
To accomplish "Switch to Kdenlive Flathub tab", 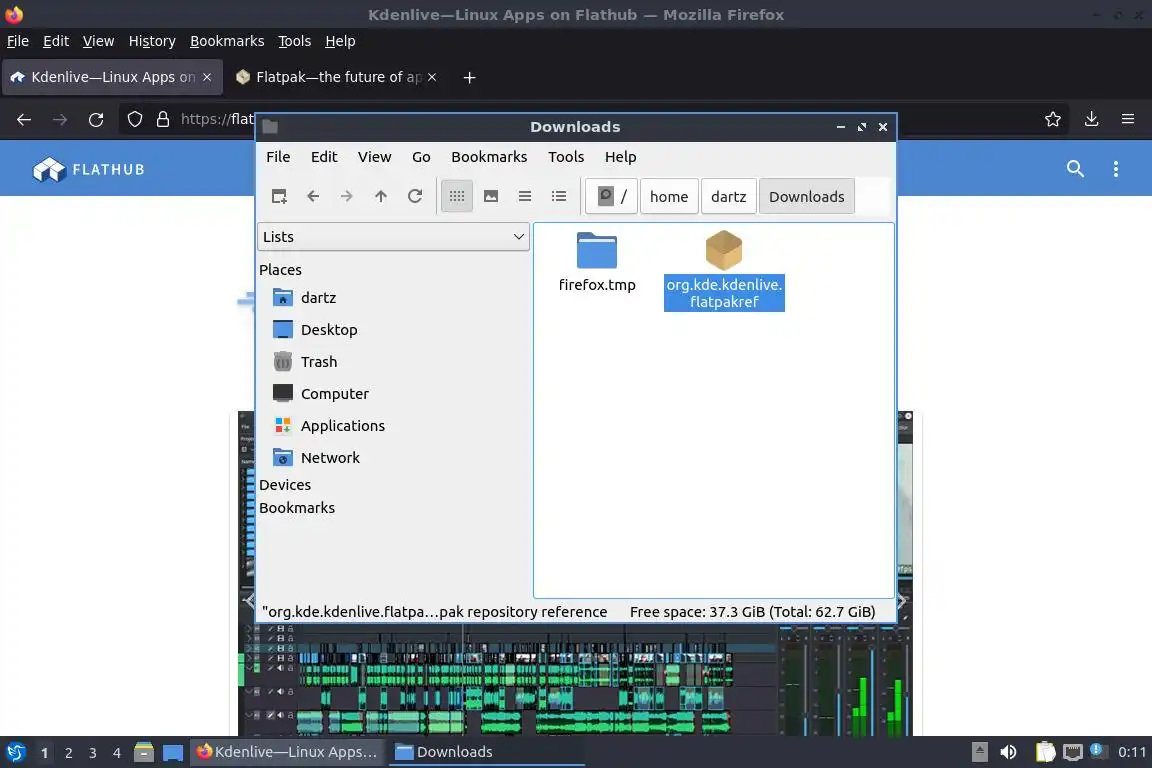I will (112, 77).
